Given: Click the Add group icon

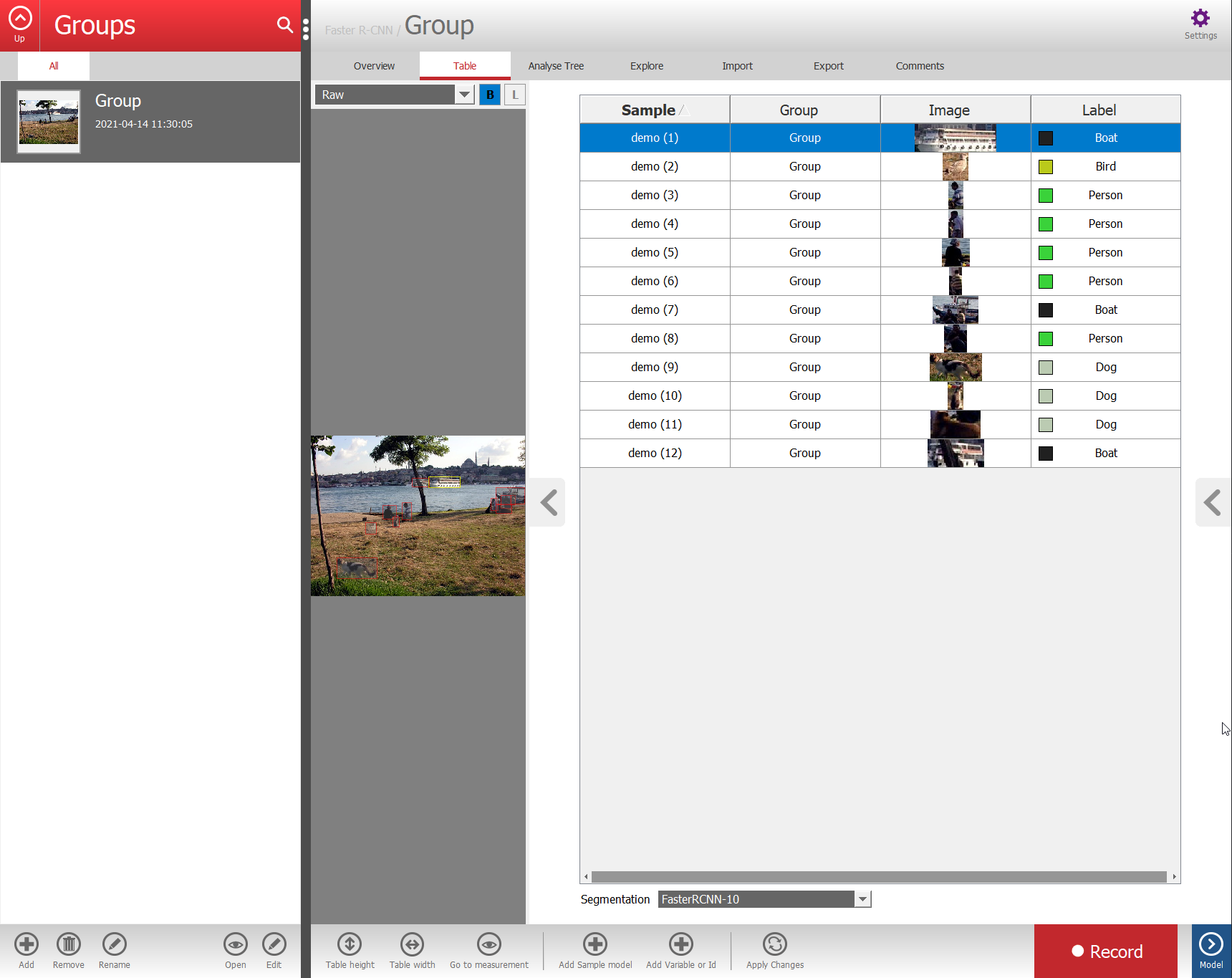Looking at the screenshot, I should point(27,944).
